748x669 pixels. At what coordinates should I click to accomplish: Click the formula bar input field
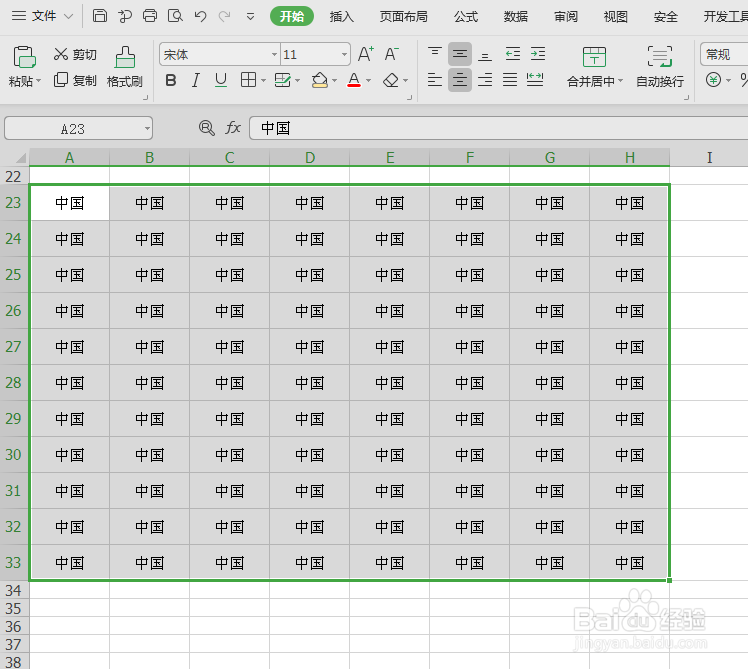(x=499, y=128)
